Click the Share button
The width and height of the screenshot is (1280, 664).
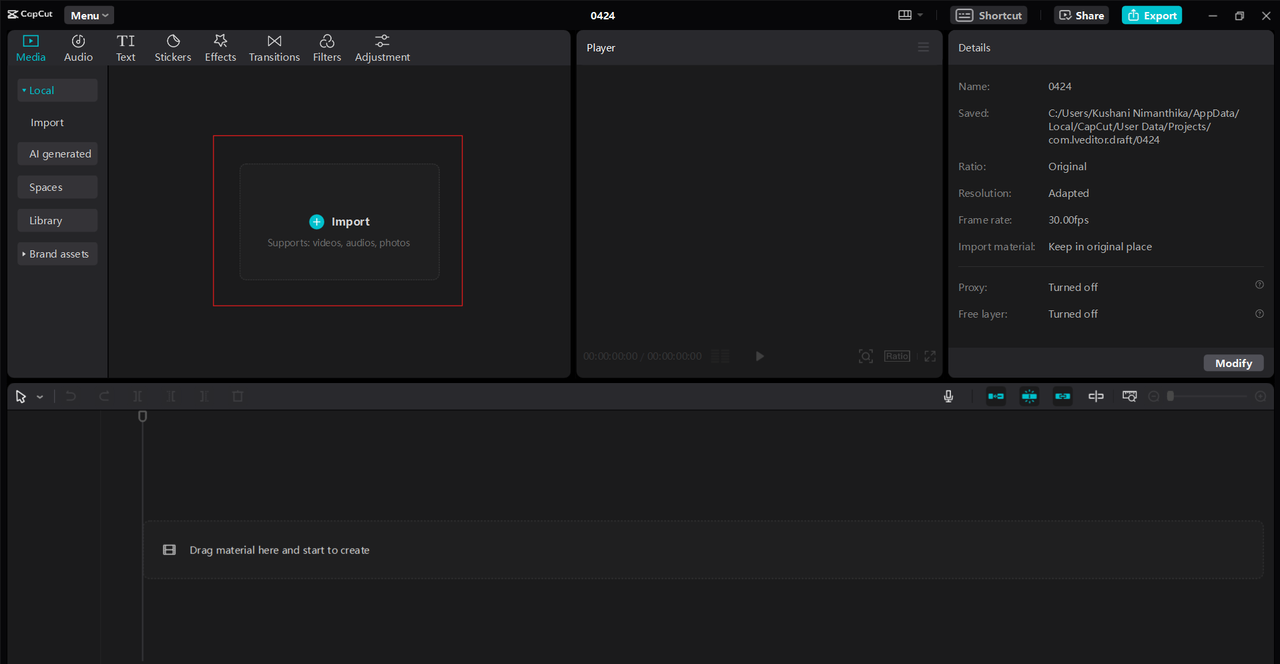(1081, 15)
